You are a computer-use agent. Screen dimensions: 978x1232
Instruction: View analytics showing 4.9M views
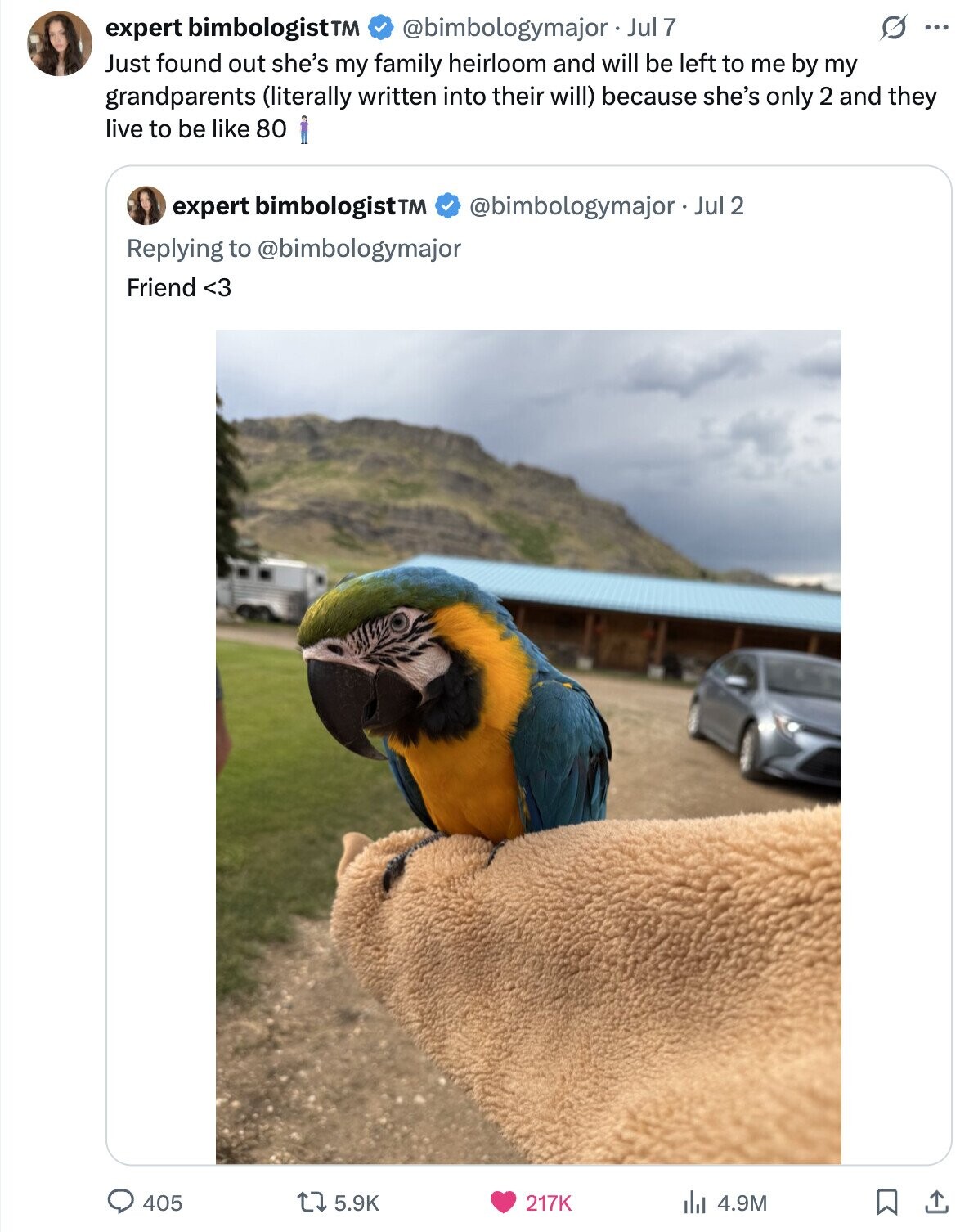tap(694, 1202)
